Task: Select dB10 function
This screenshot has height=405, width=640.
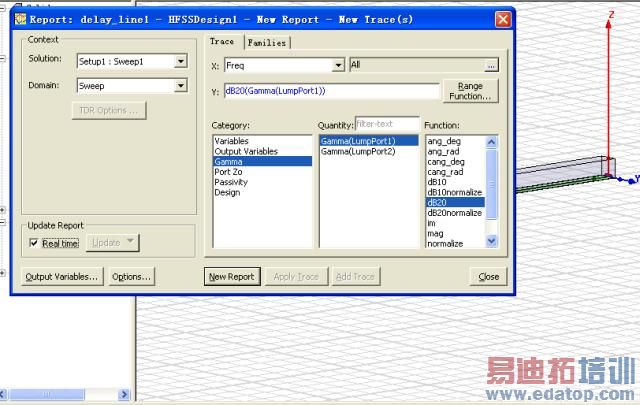Action: 456,182
